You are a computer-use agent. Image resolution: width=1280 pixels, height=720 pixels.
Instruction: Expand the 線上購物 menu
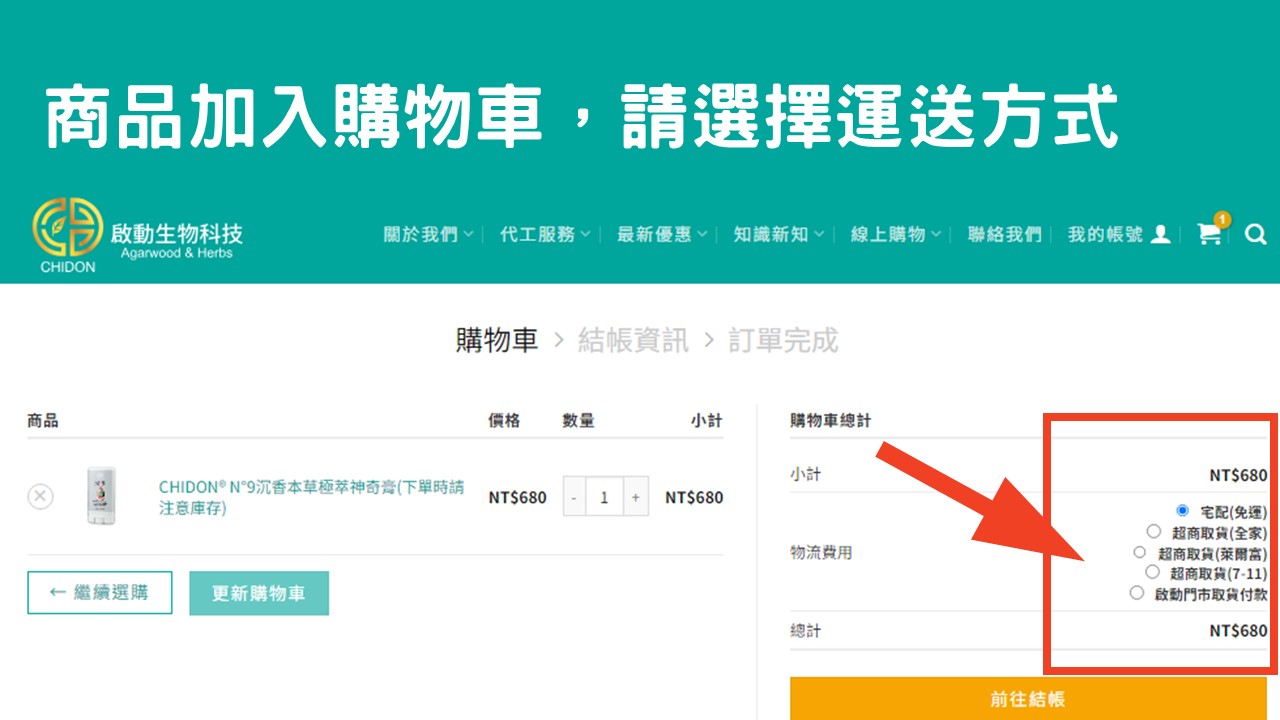pyautogui.click(x=896, y=234)
